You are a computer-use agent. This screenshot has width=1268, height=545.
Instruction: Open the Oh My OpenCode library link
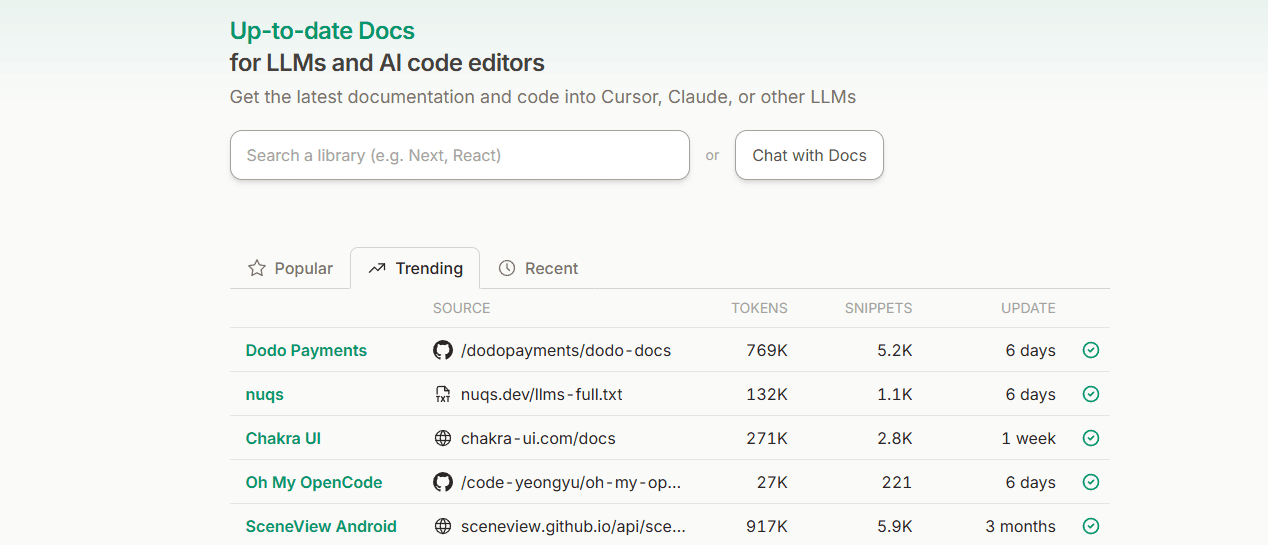pyautogui.click(x=314, y=482)
